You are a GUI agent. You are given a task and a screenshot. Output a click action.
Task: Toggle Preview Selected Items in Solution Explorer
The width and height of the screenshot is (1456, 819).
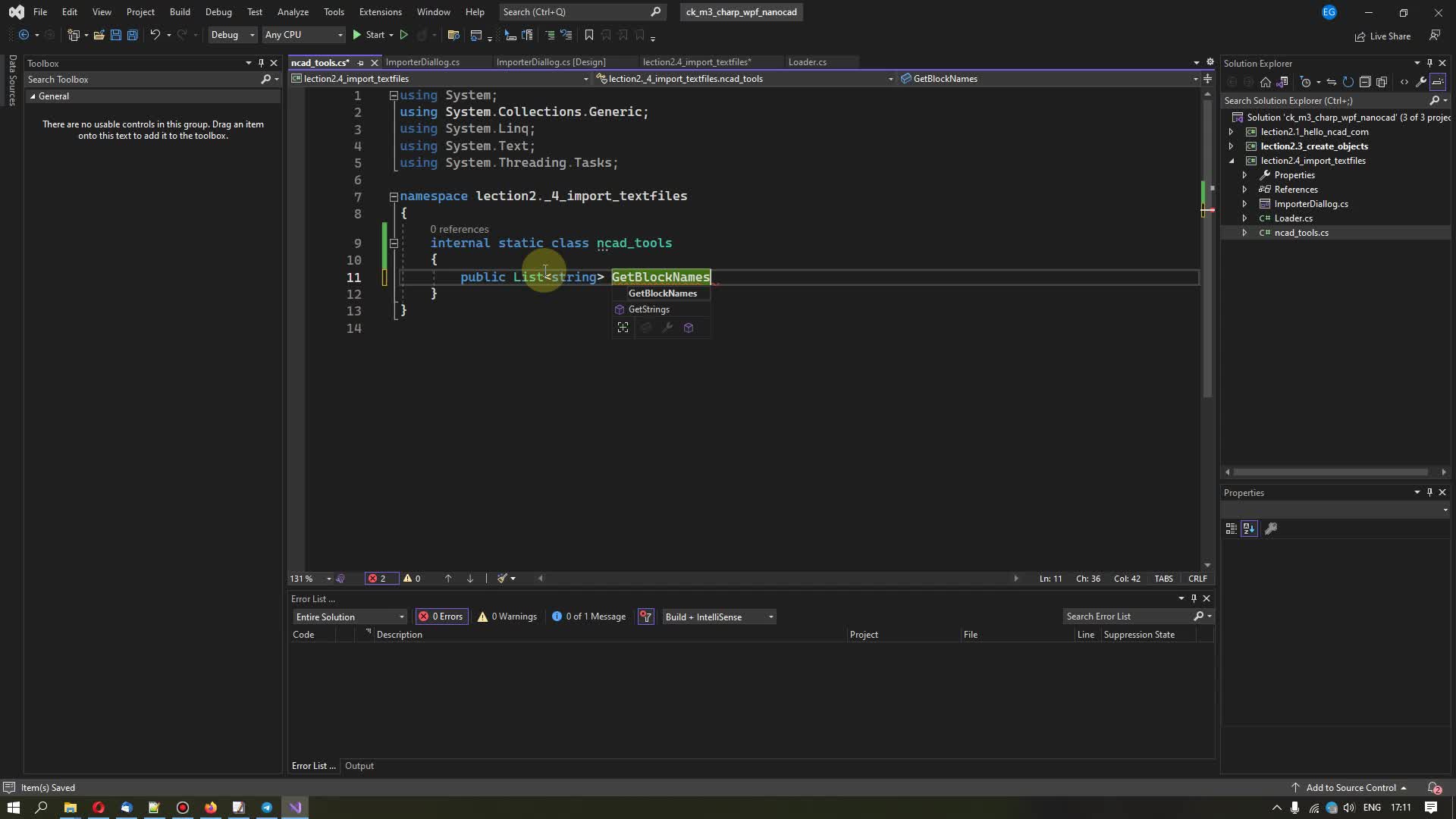click(x=1438, y=82)
